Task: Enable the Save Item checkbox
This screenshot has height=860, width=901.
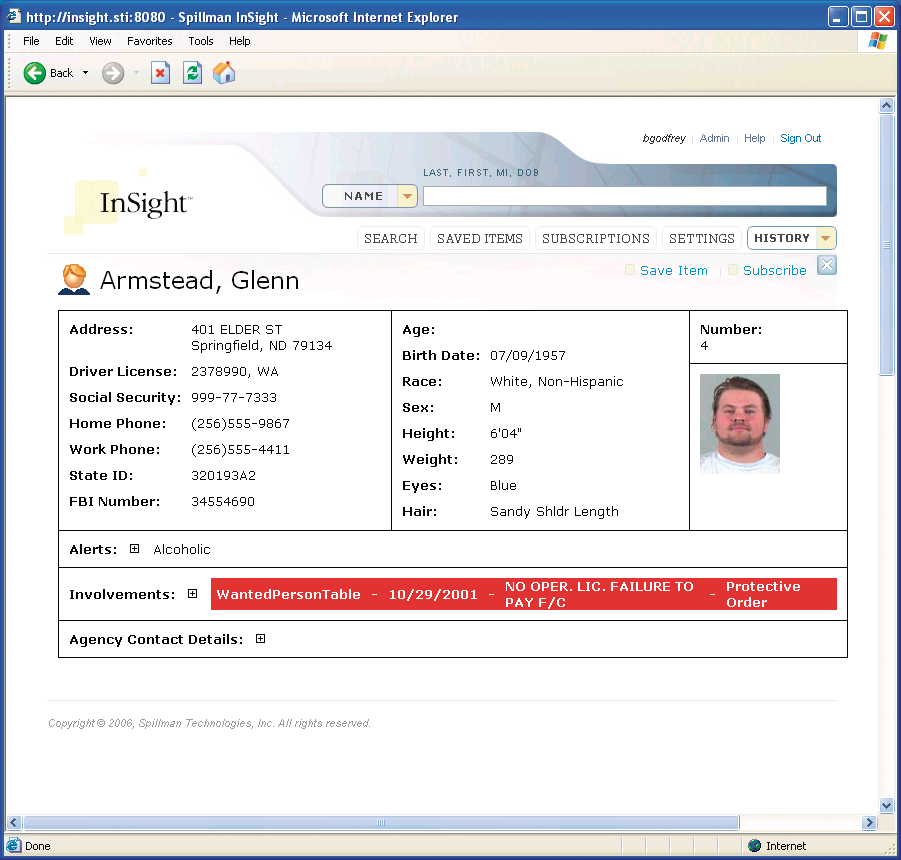Action: pos(630,270)
